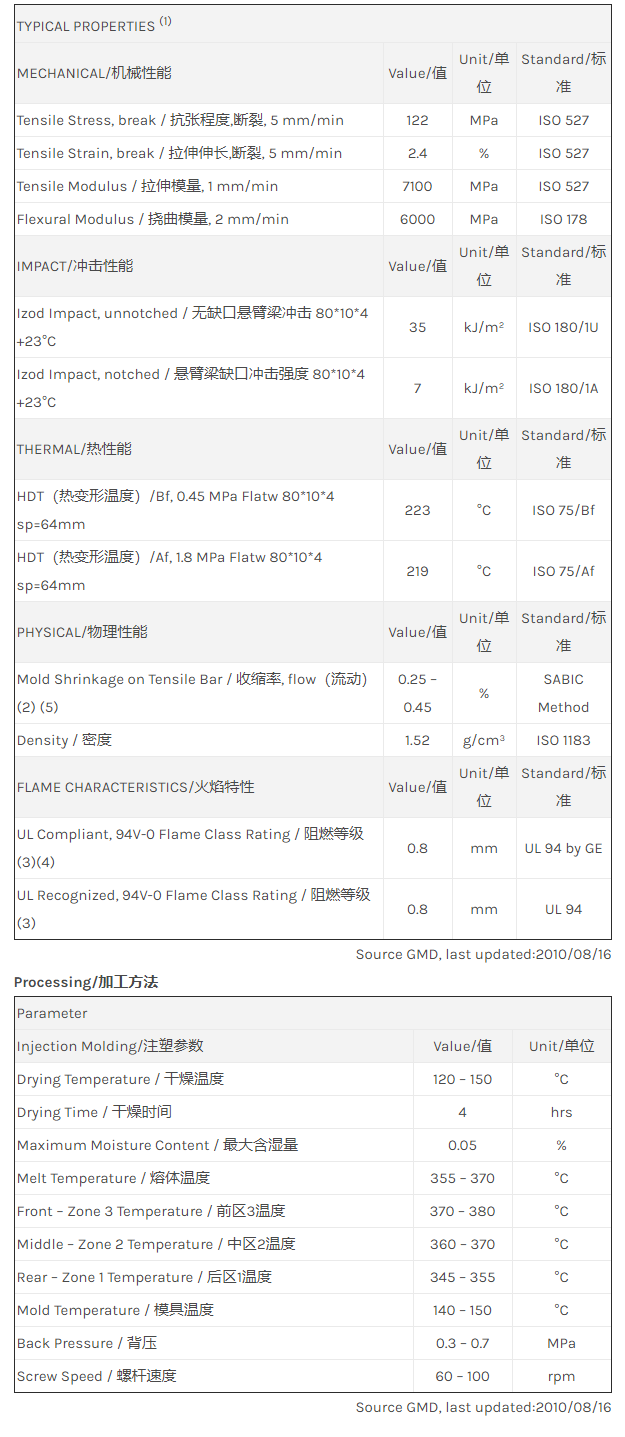
Task: Select the Tensile Modulus value 7100
Action: (417, 186)
